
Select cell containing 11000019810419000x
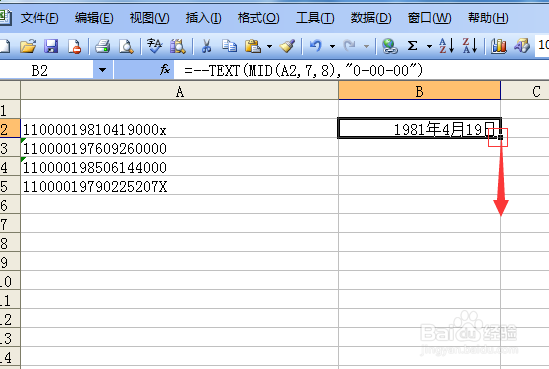(180, 129)
